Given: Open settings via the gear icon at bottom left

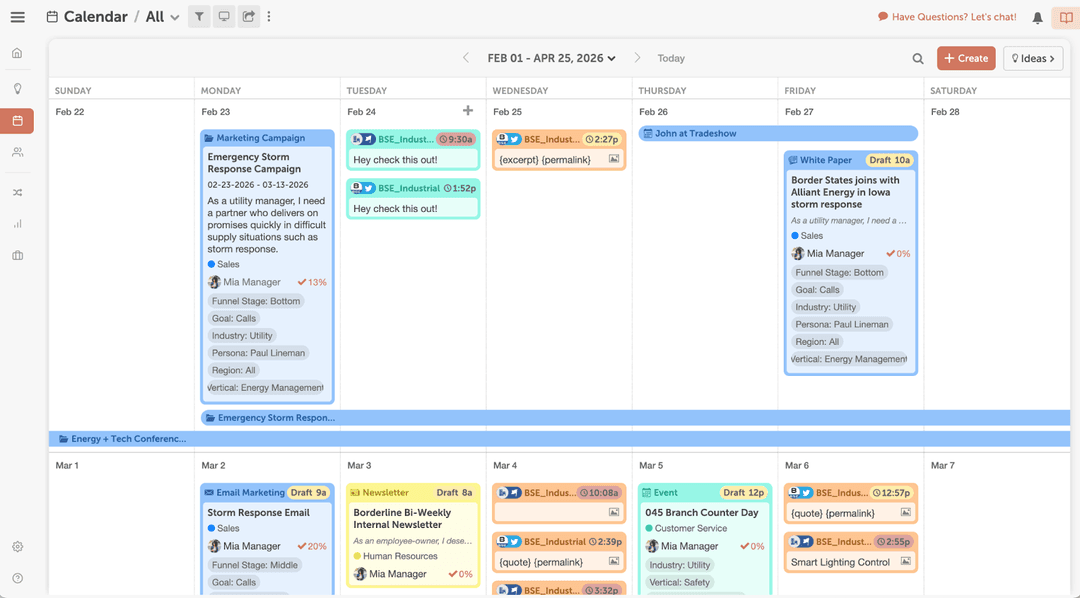Looking at the screenshot, I should click(16, 547).
